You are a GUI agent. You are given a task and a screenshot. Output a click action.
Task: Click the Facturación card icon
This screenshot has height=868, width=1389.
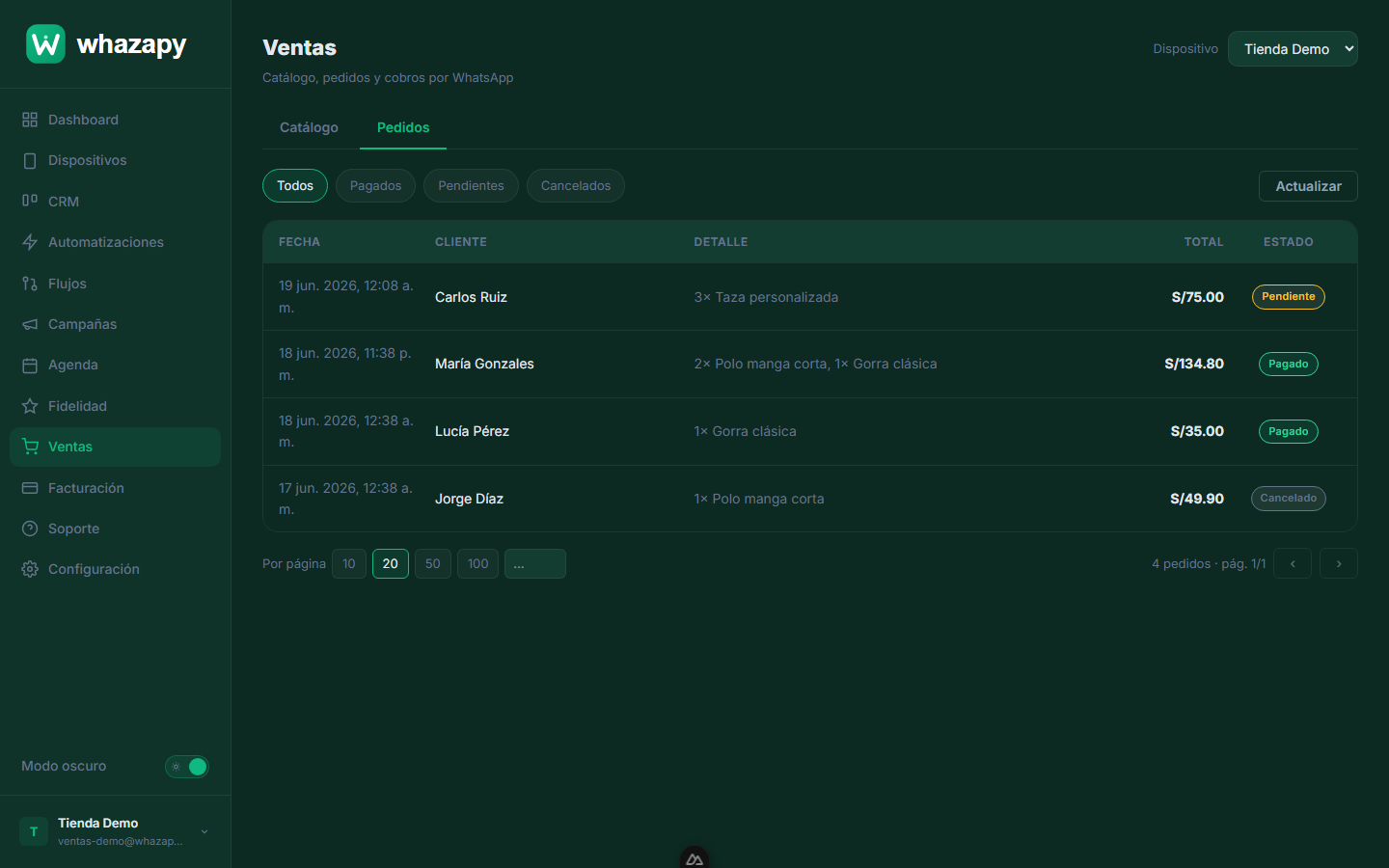30,488
